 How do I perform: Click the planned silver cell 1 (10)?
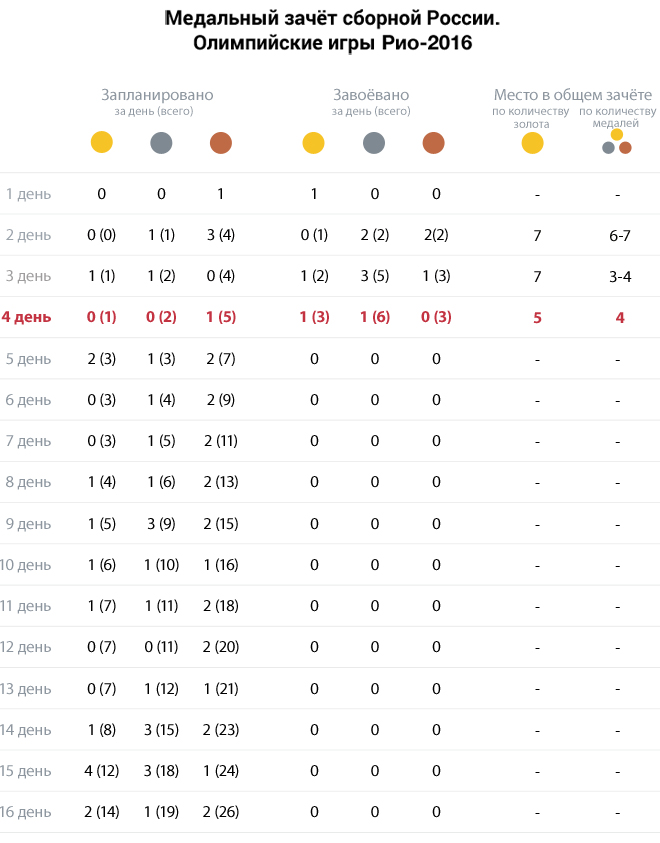pyautogui.click(x=161, y=565)
